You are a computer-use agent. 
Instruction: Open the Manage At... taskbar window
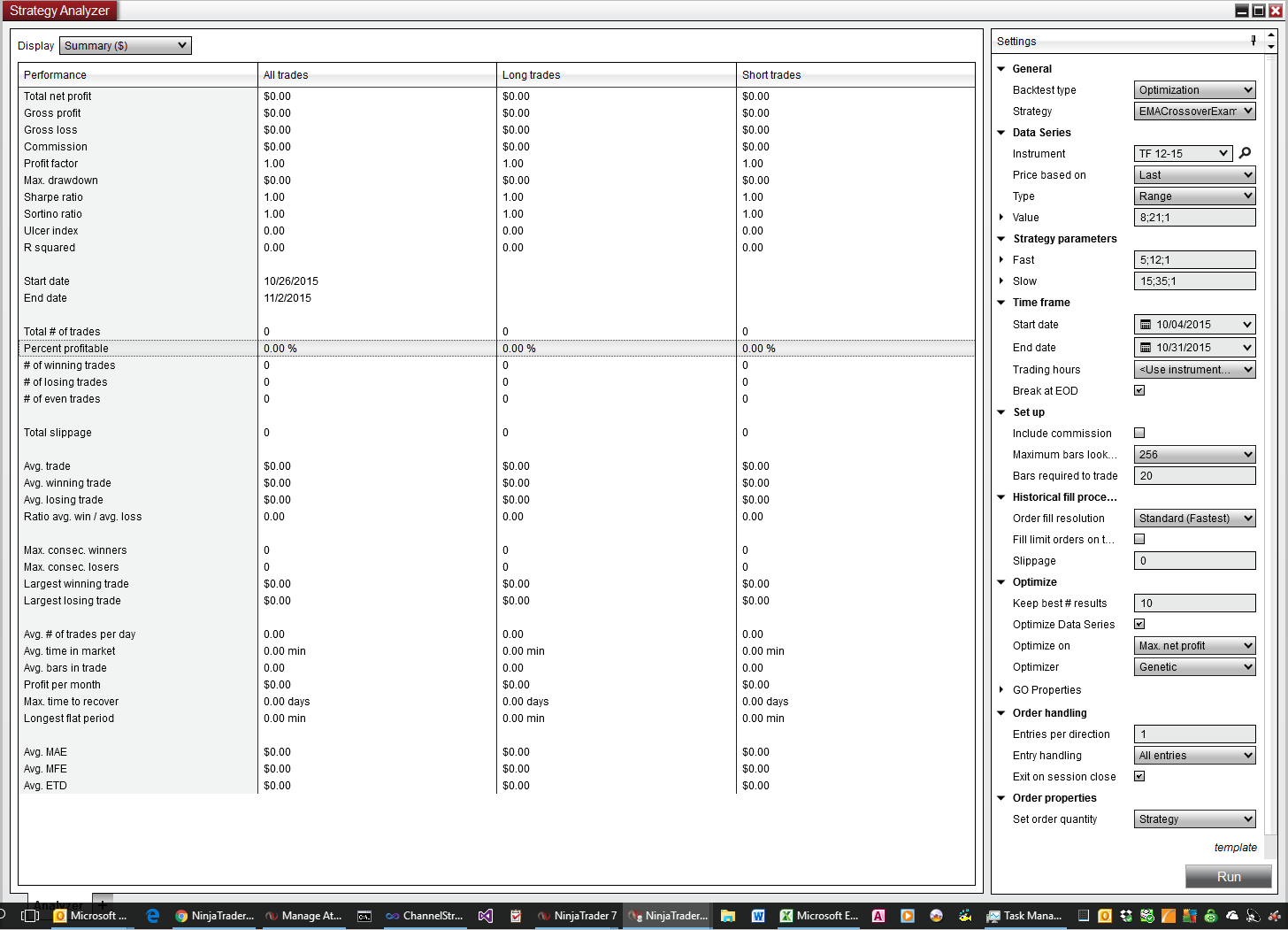point(303,916)
